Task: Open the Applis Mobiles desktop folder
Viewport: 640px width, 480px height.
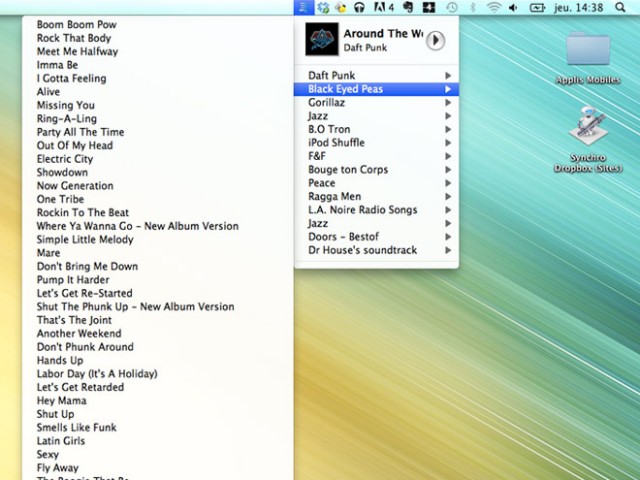Action: click(588, 57)
